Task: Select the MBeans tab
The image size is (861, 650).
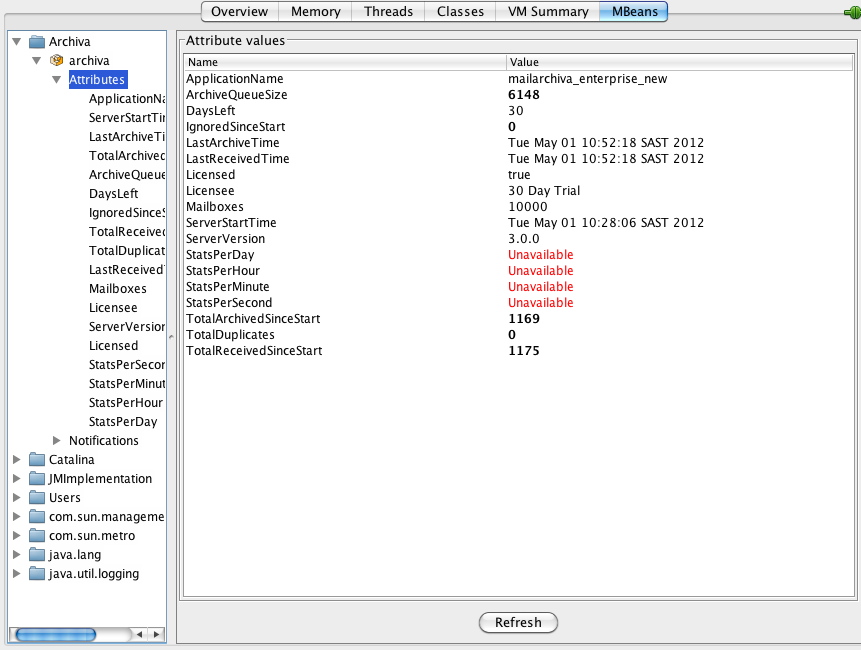Action: 634,12
